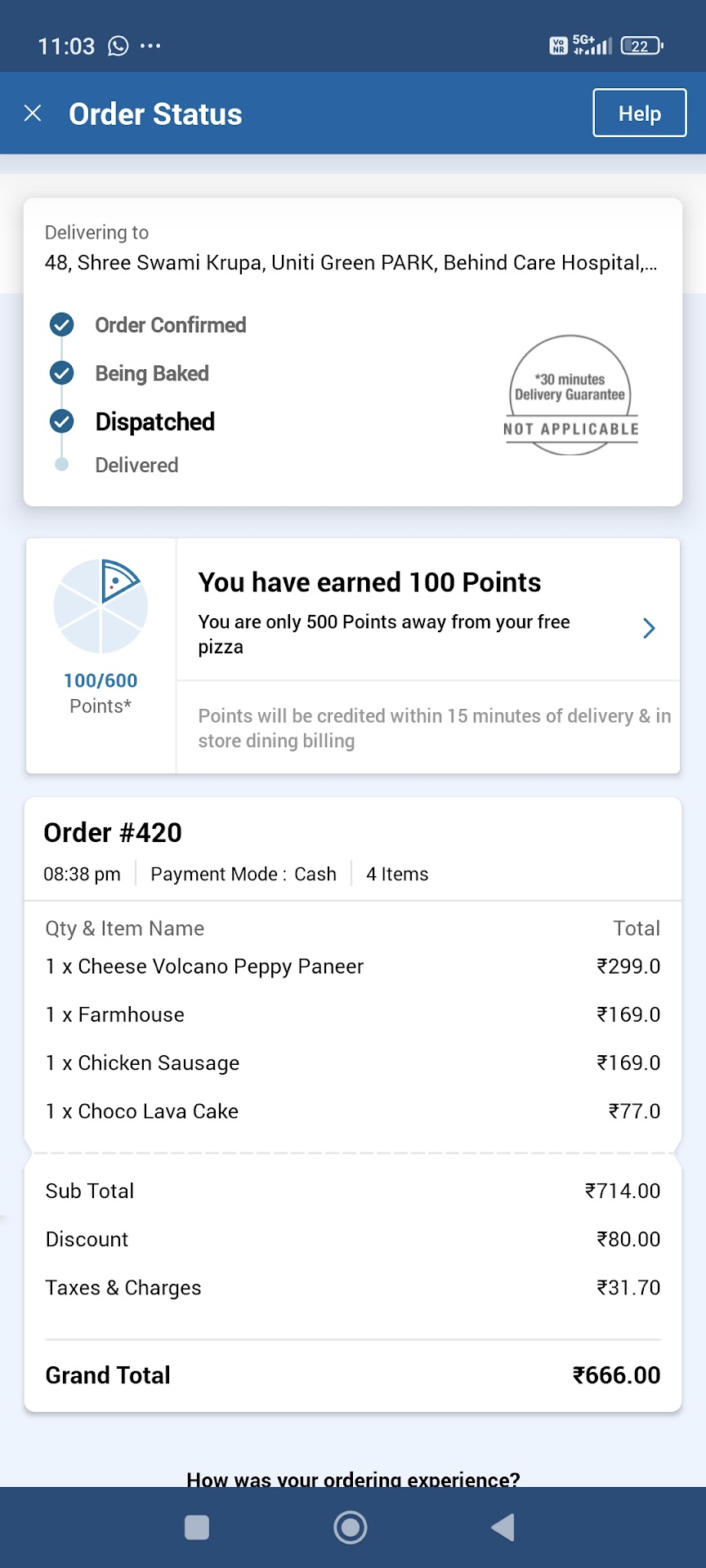Tap the truncated delivery address text
The width and height of the screenshot is (706, 1568).
[351, 263]
